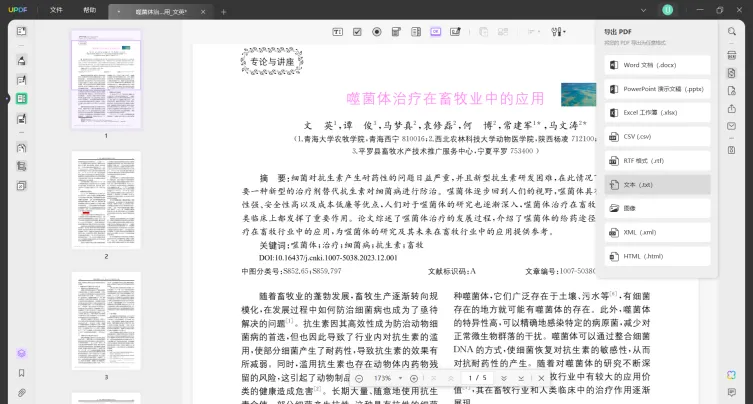
Task: Open the lowest icon in the right sidebar's upper group
Action: pyautogui.click(x=731, y=150)
